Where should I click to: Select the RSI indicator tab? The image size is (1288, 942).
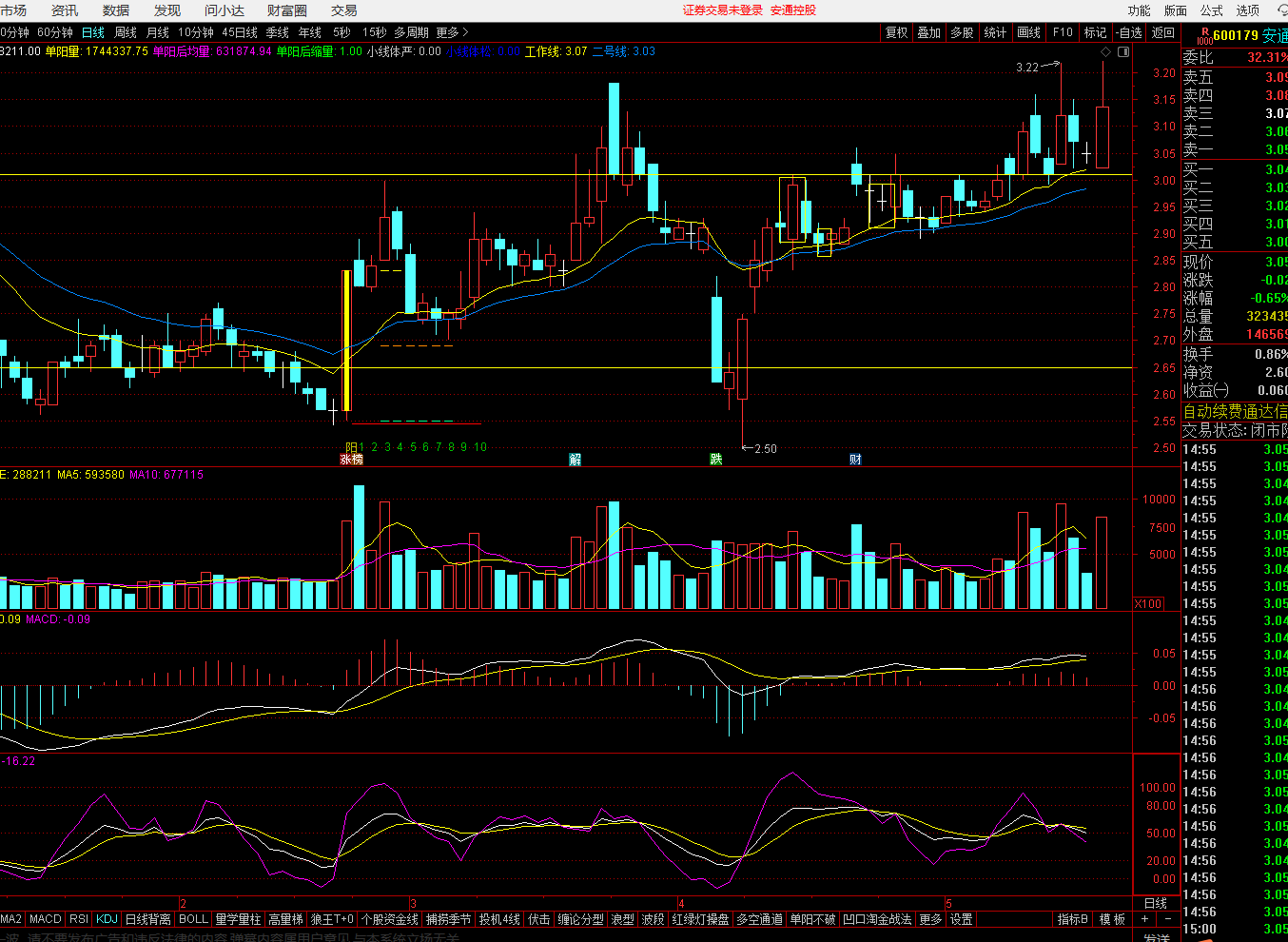click(79, 919)
